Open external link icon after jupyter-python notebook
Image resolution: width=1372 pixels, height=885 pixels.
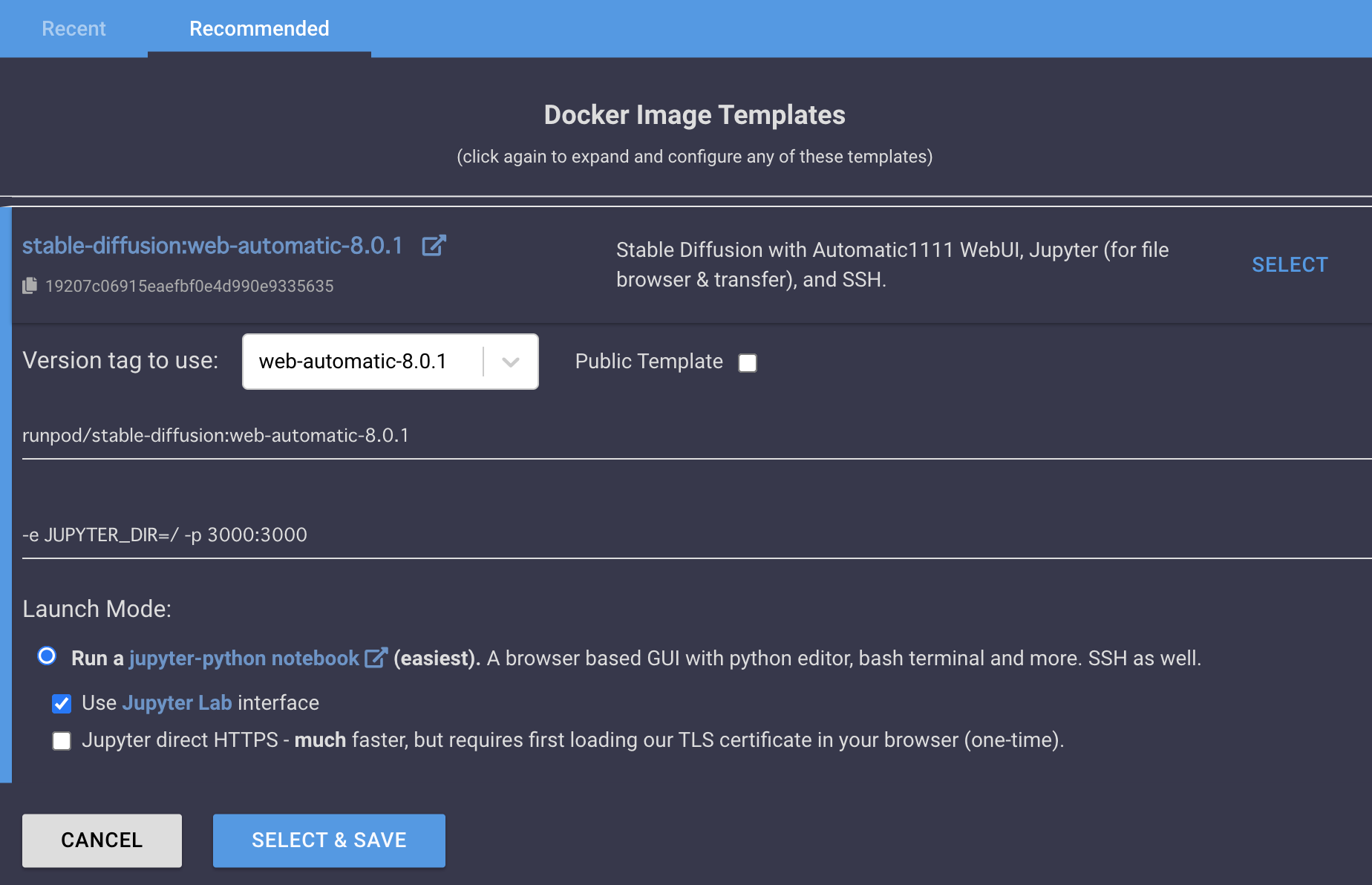point(376,658)
